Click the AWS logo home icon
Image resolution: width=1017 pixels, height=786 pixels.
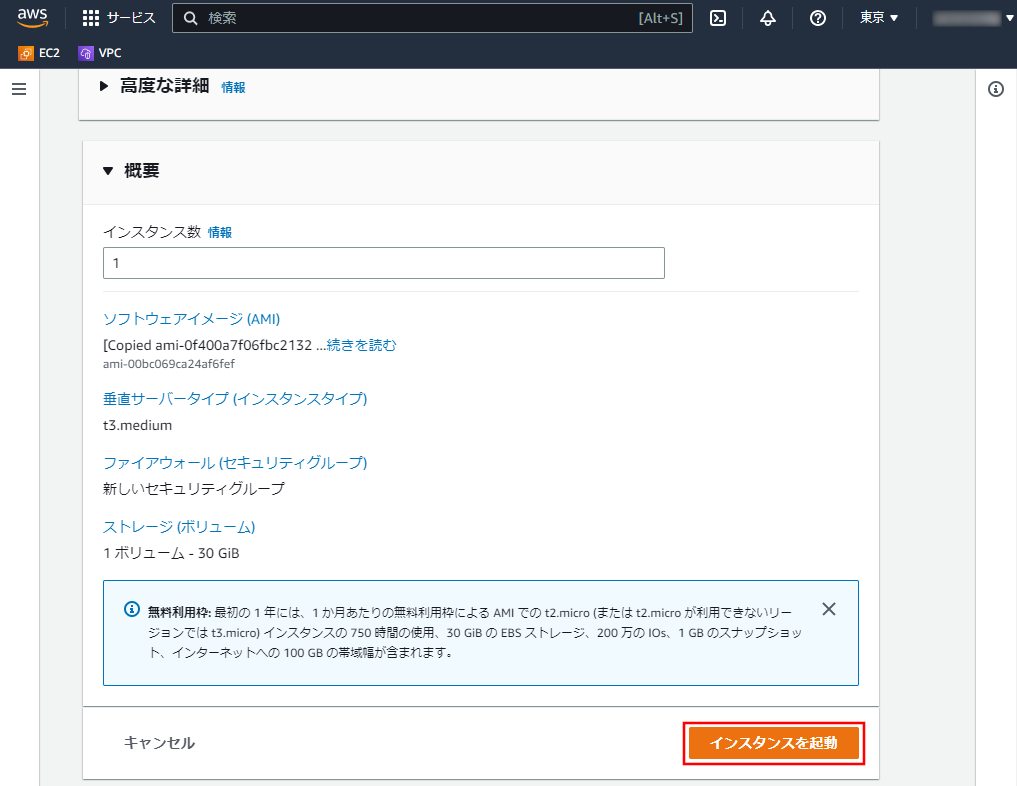click(x=33, y=18)
